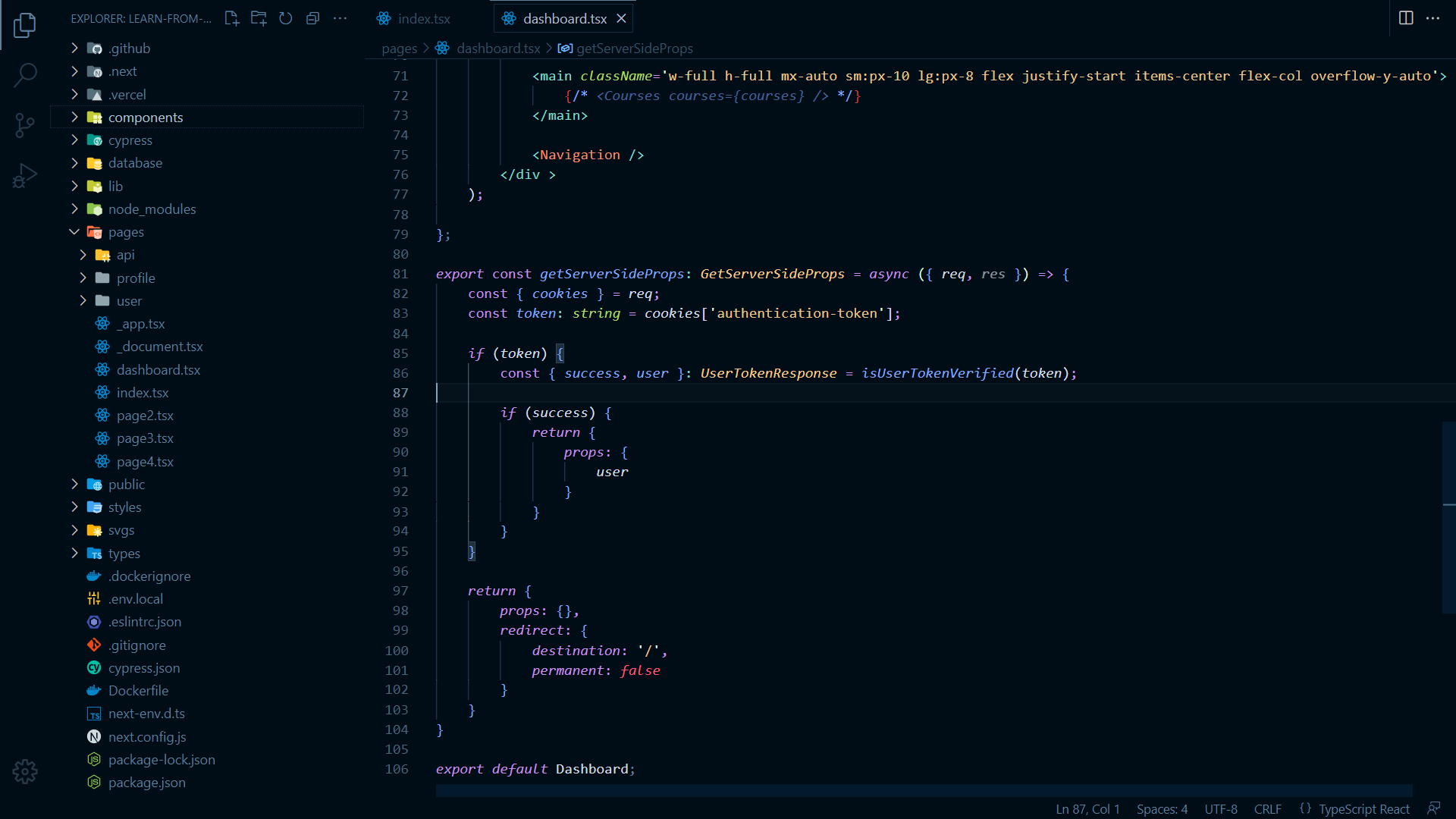
Task: Open the Source Control view
Action: (x=24, y=125)
